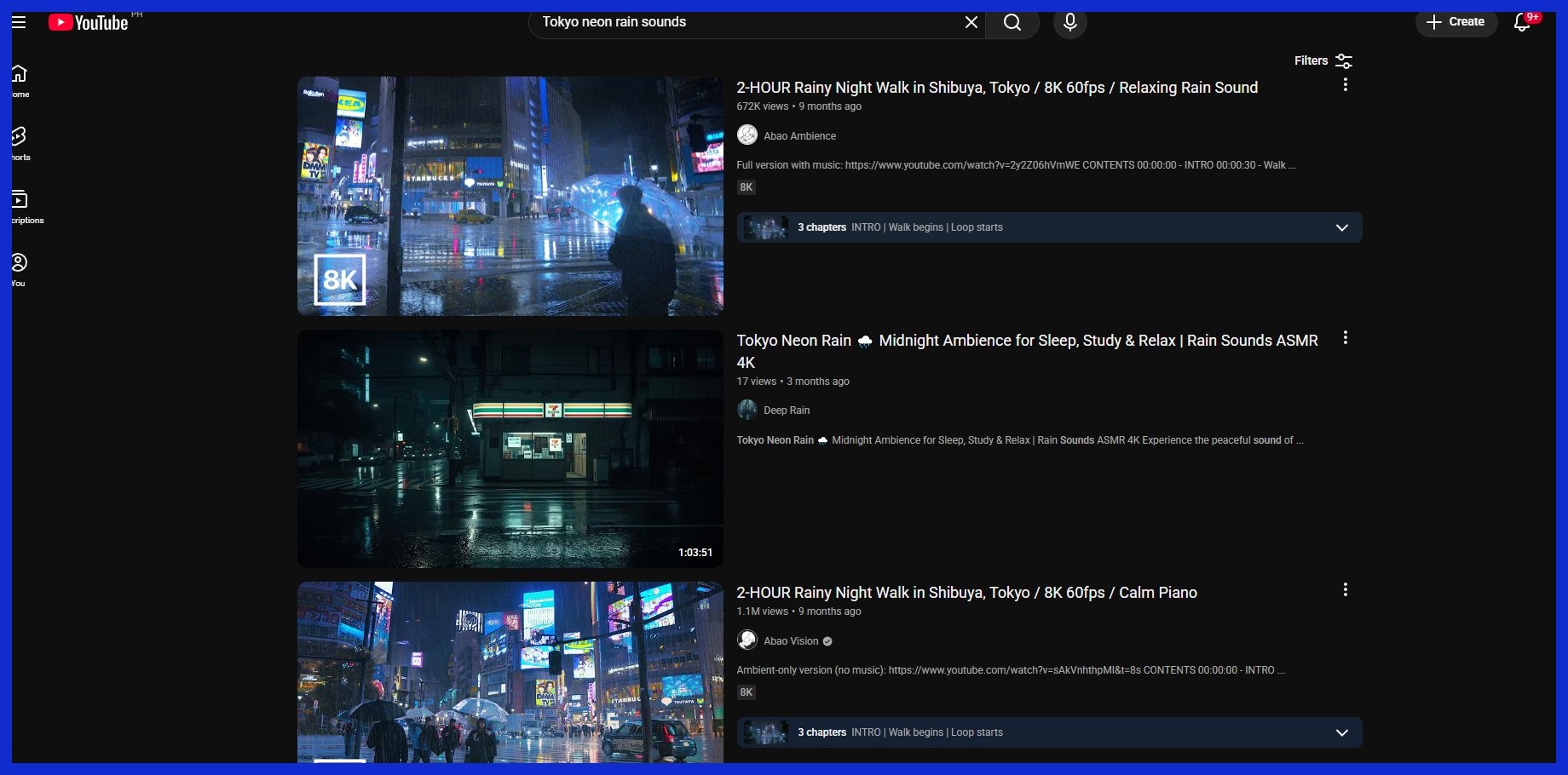Open the hamburger navigation menu
Screen dimensions: 1568x775
[x=19, y=22]
